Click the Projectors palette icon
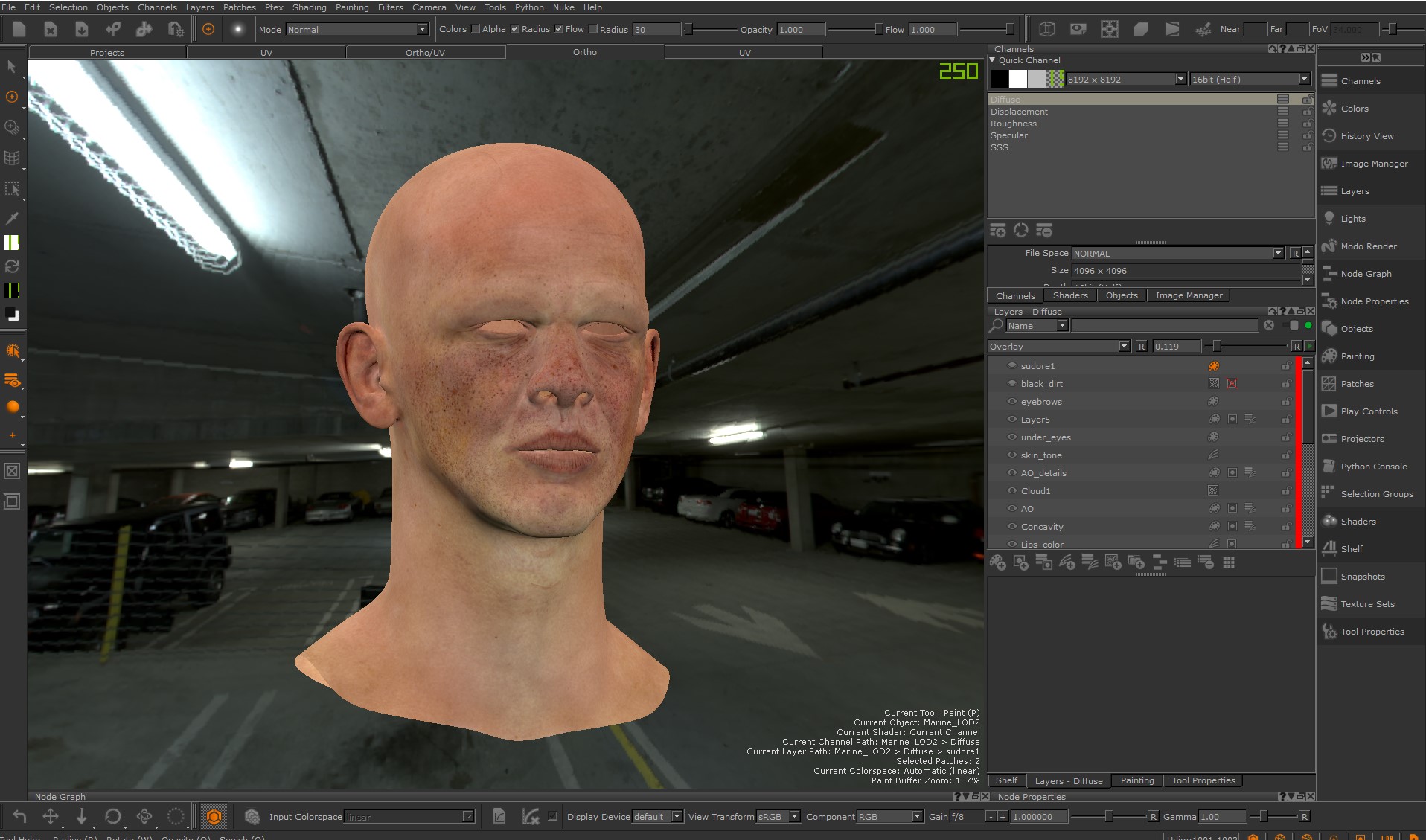The image size is (1426, 840). click(1329, 439)
